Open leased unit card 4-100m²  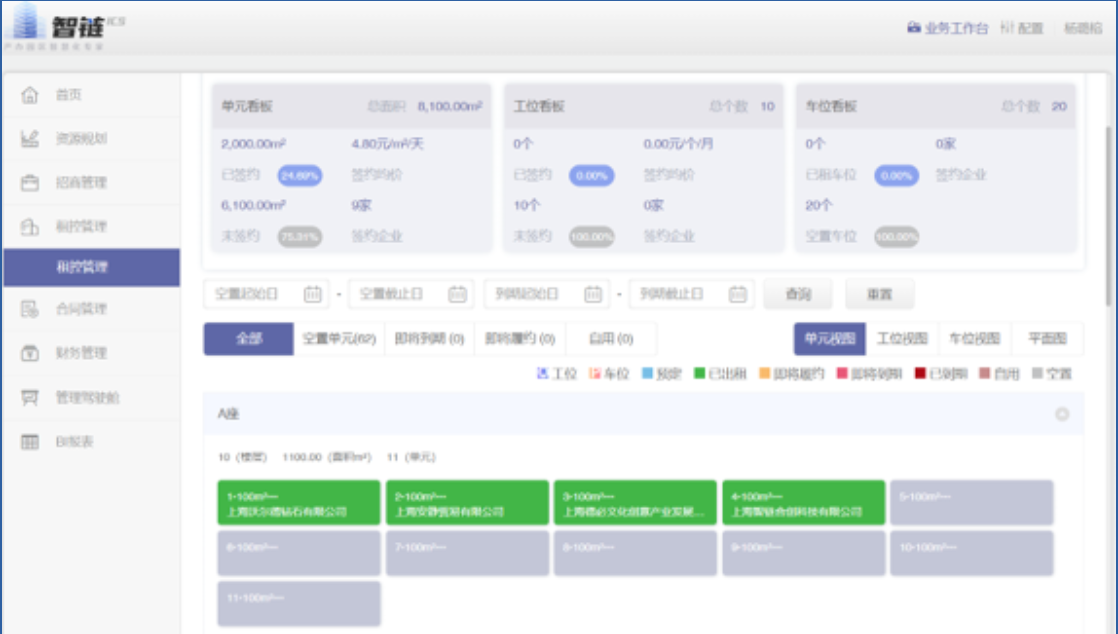click(x=804, y=503)
